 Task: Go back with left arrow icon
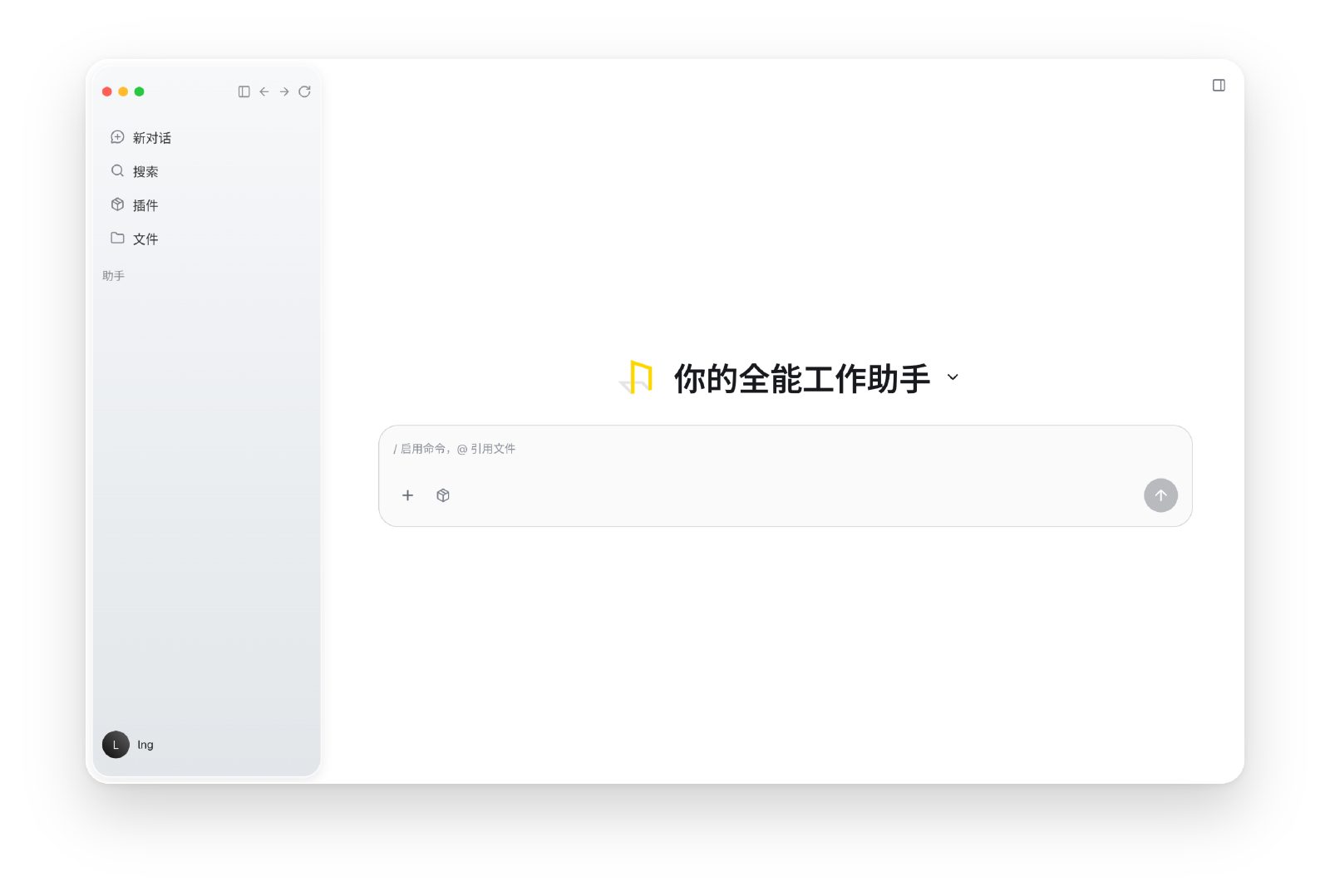264,91
